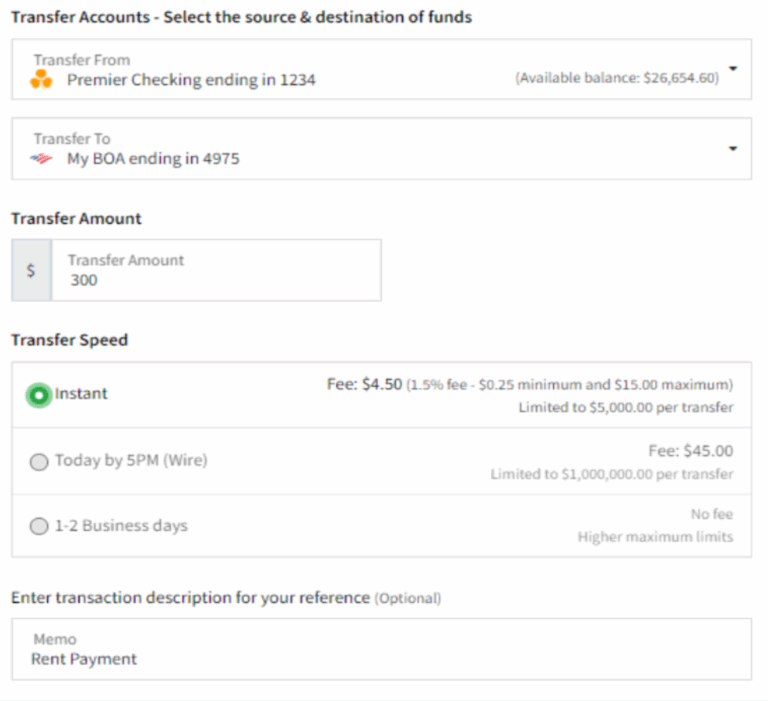The image size is (768, 701).
Task: Select the 1-2 Business days radio button
Action: point(39,527)
